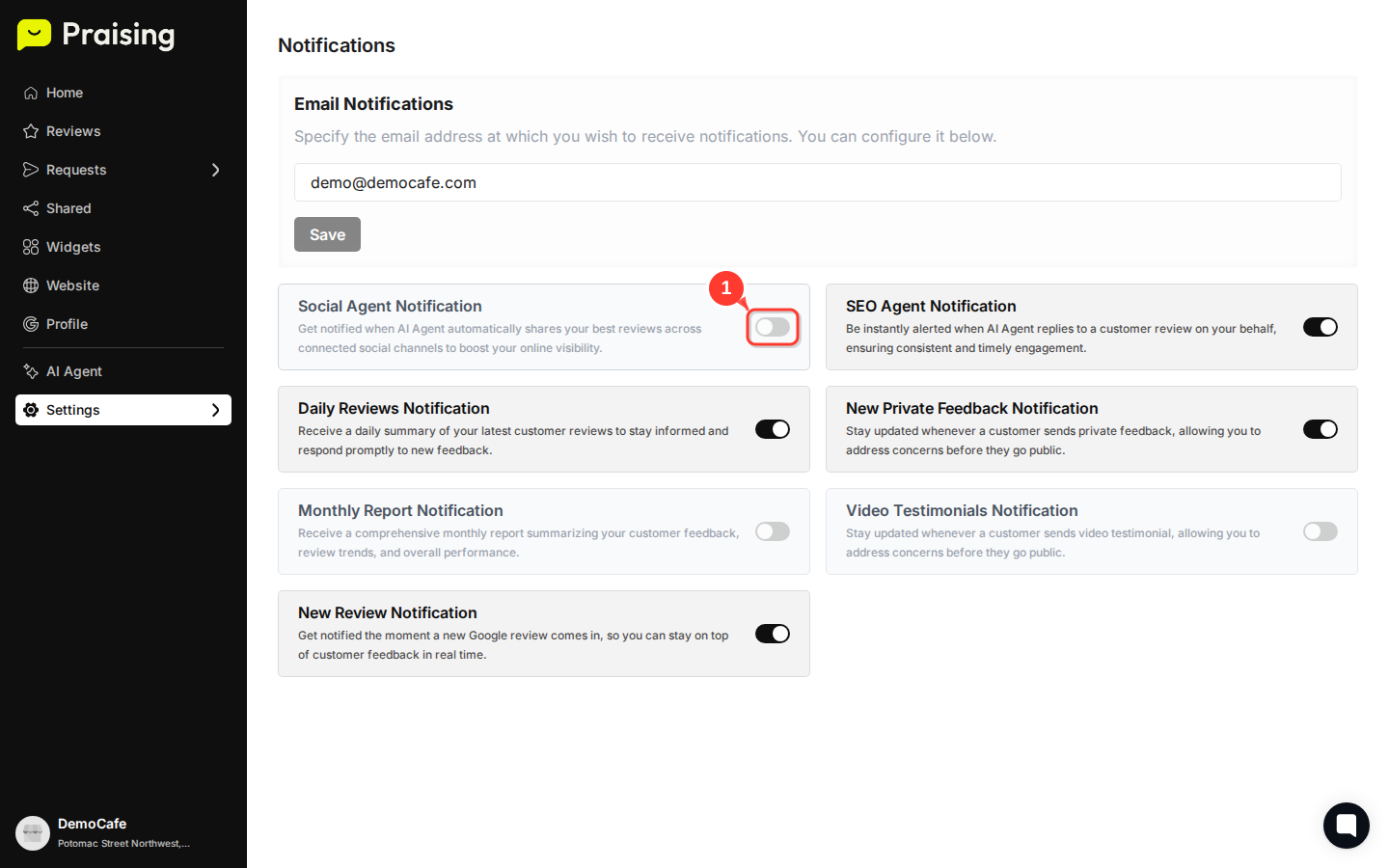The image size is (1389, 868).
Task: Click the Save button
Action: click(327, 233)
